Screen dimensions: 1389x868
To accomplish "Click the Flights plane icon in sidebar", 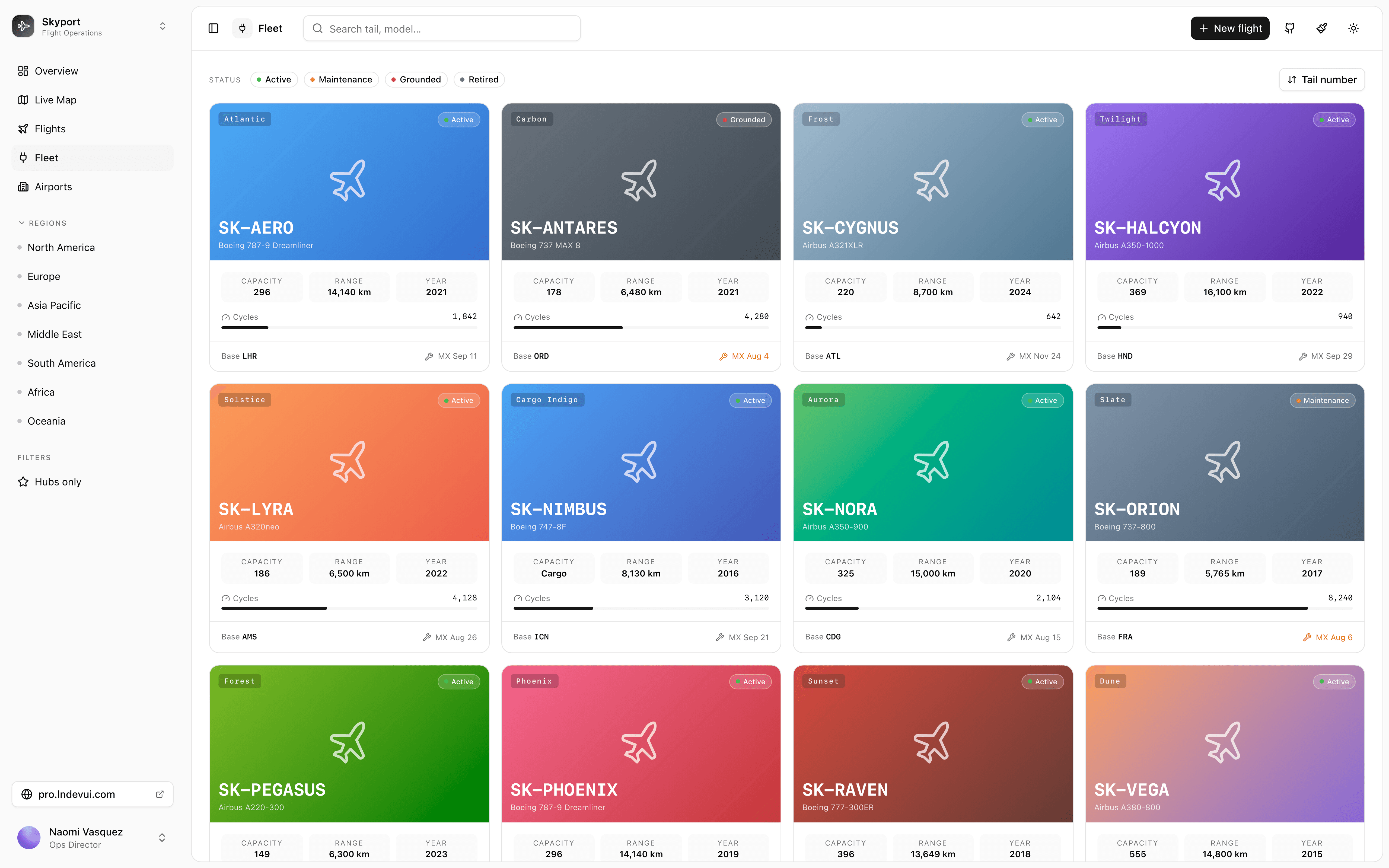I will point(23,129).
